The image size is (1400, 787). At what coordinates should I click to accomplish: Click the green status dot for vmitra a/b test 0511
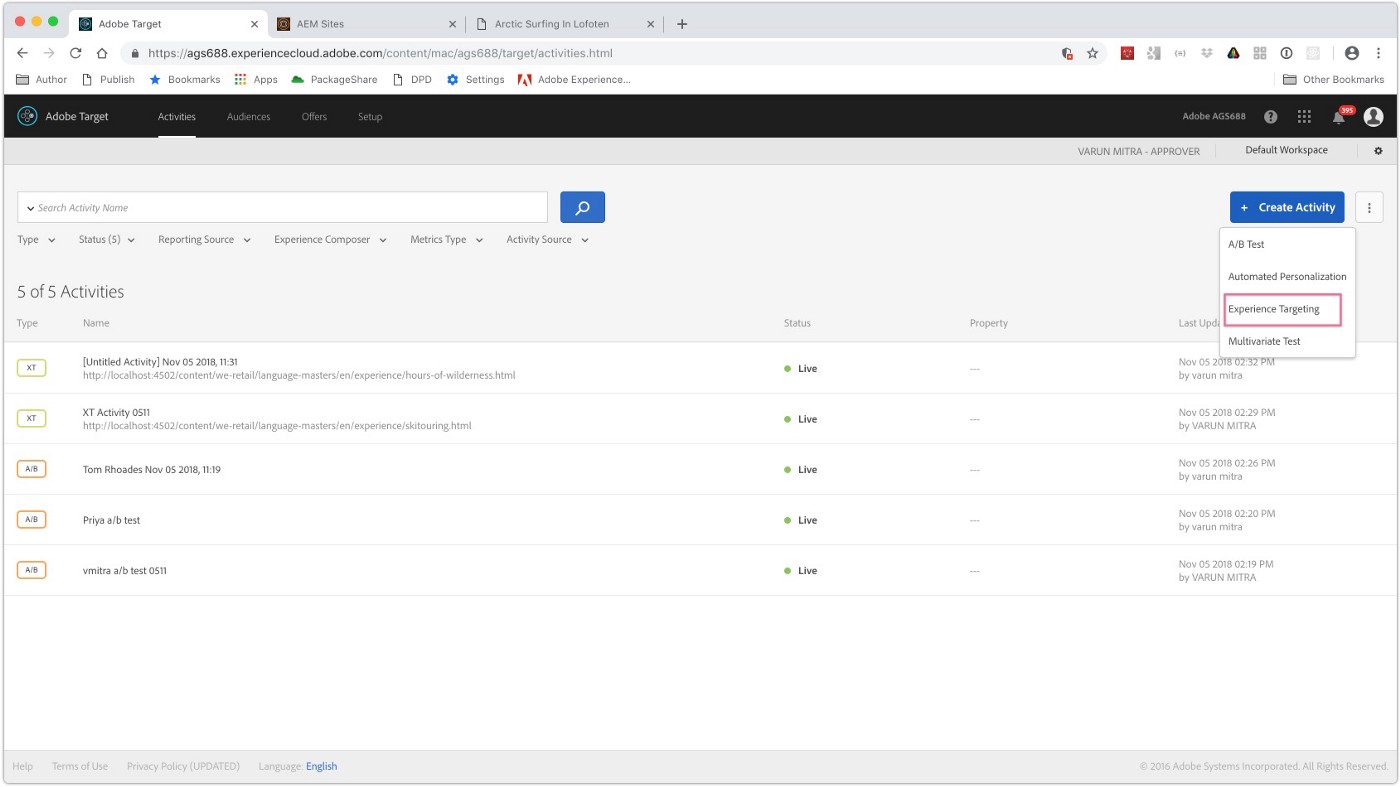[787, 570]
